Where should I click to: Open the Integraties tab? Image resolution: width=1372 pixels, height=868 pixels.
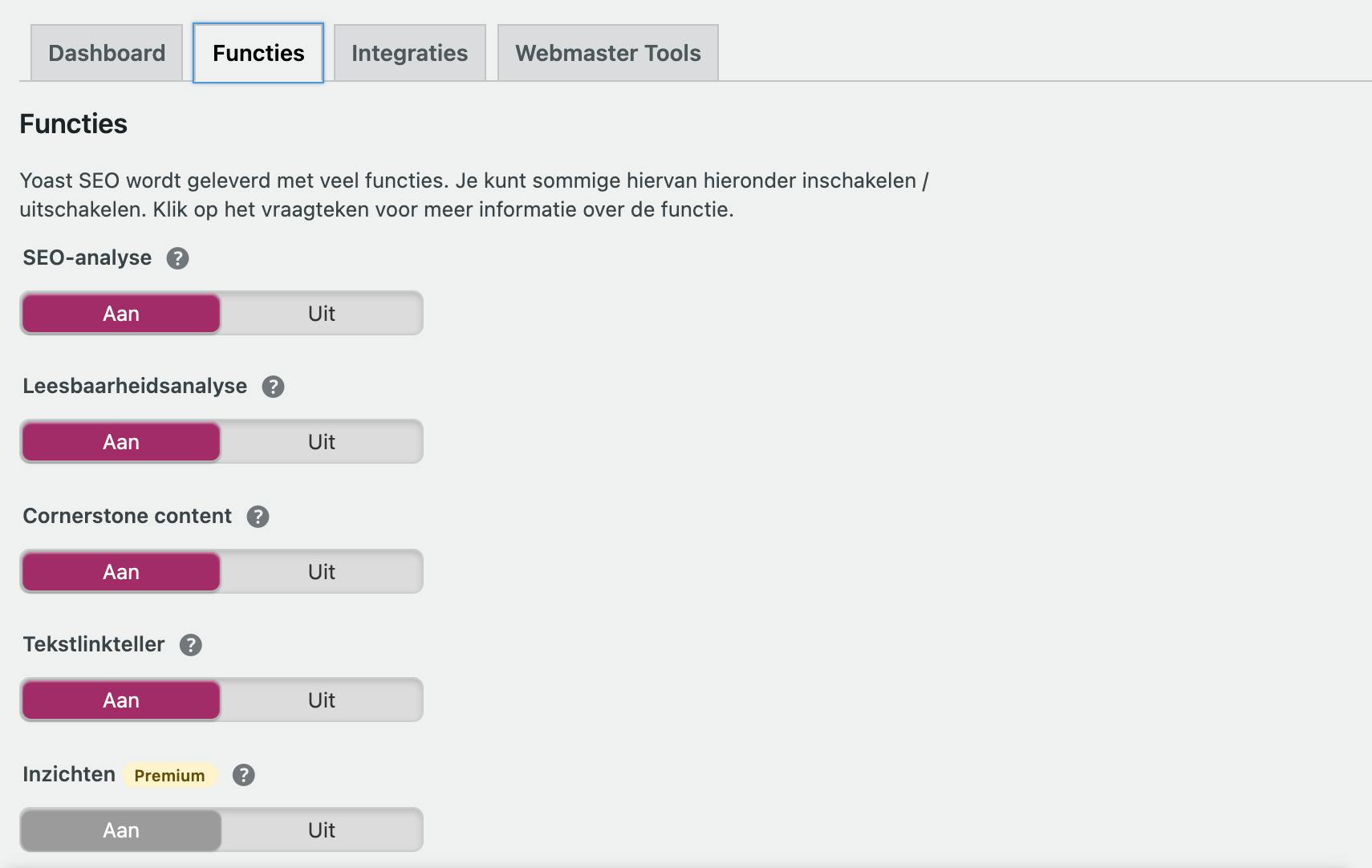click(409, 53)
